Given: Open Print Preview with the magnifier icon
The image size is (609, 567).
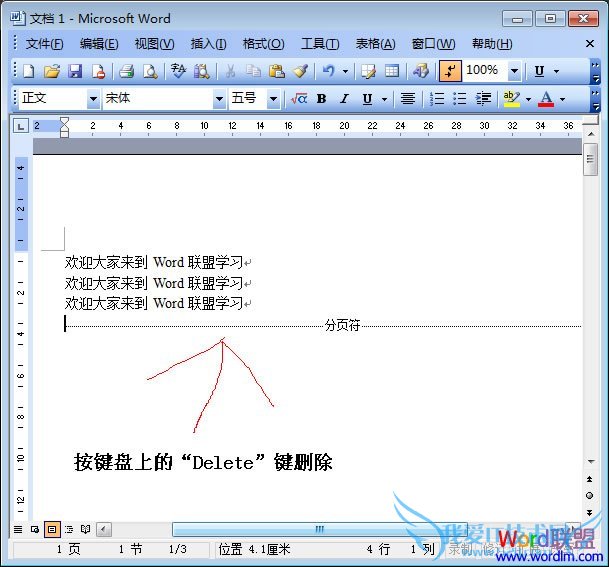Looking at the screenshot, I should [150, 71].
